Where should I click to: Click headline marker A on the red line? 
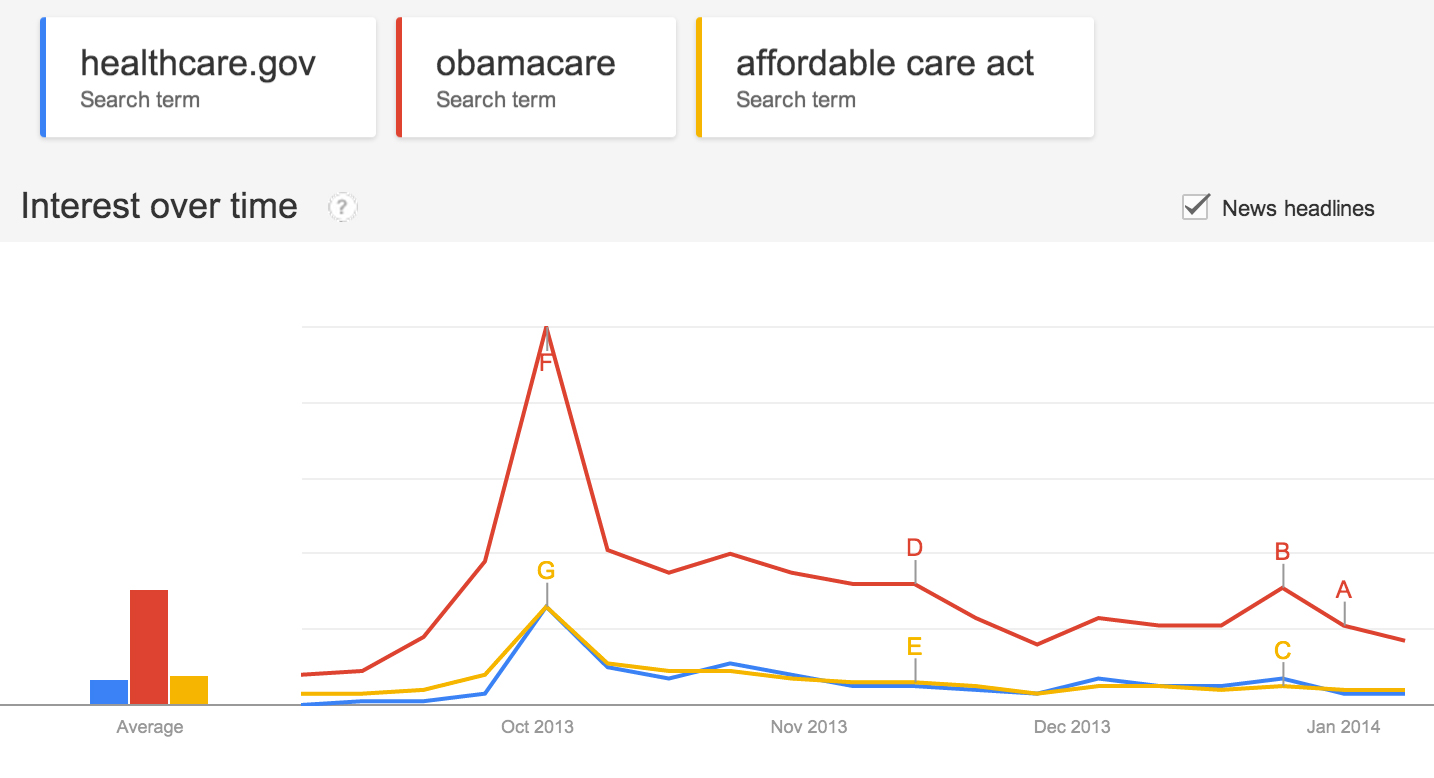[x=1344, y=589]
